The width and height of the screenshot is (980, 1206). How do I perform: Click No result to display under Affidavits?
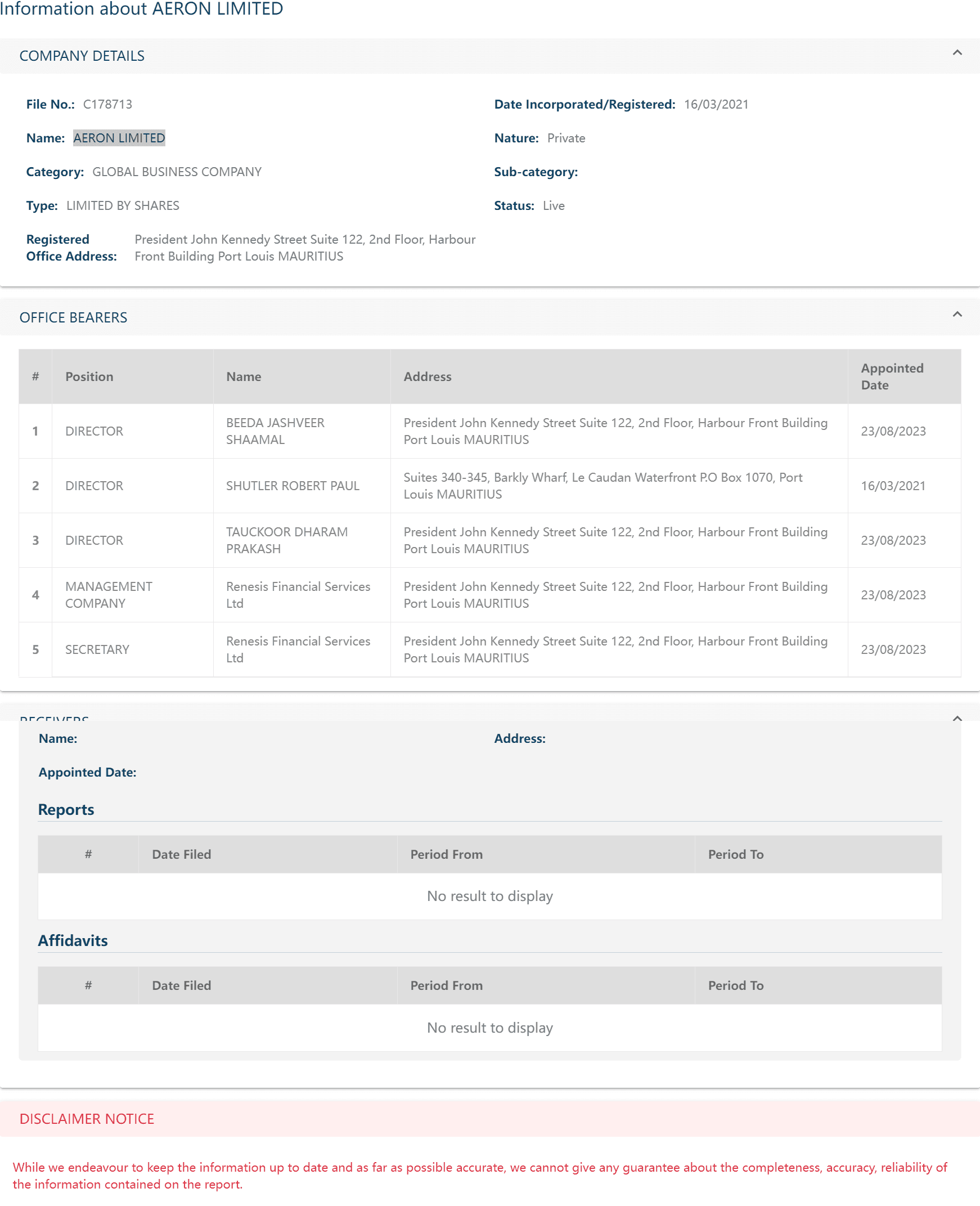490,1028
